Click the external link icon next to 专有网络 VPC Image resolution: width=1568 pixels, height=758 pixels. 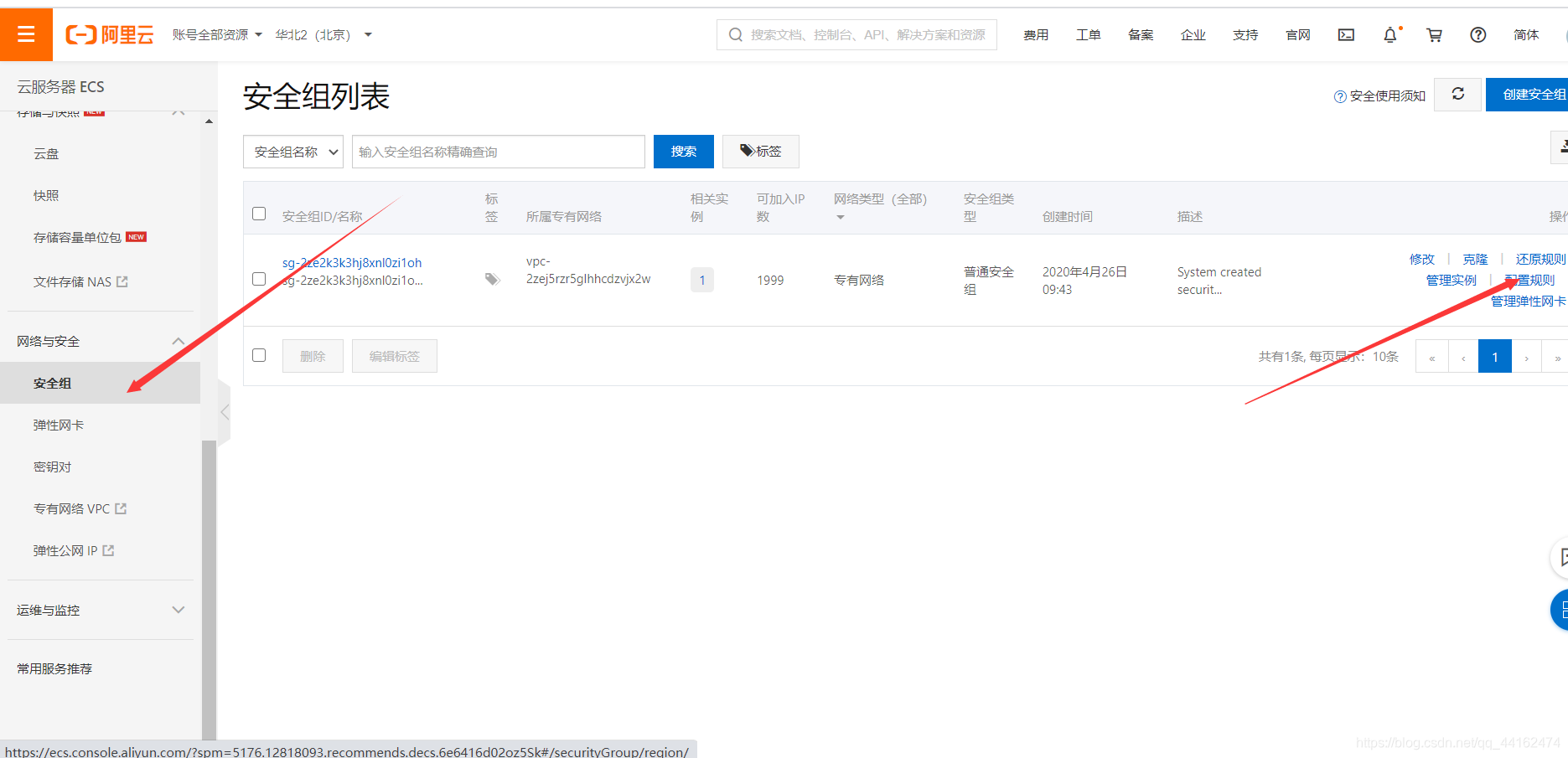point(121,508)
